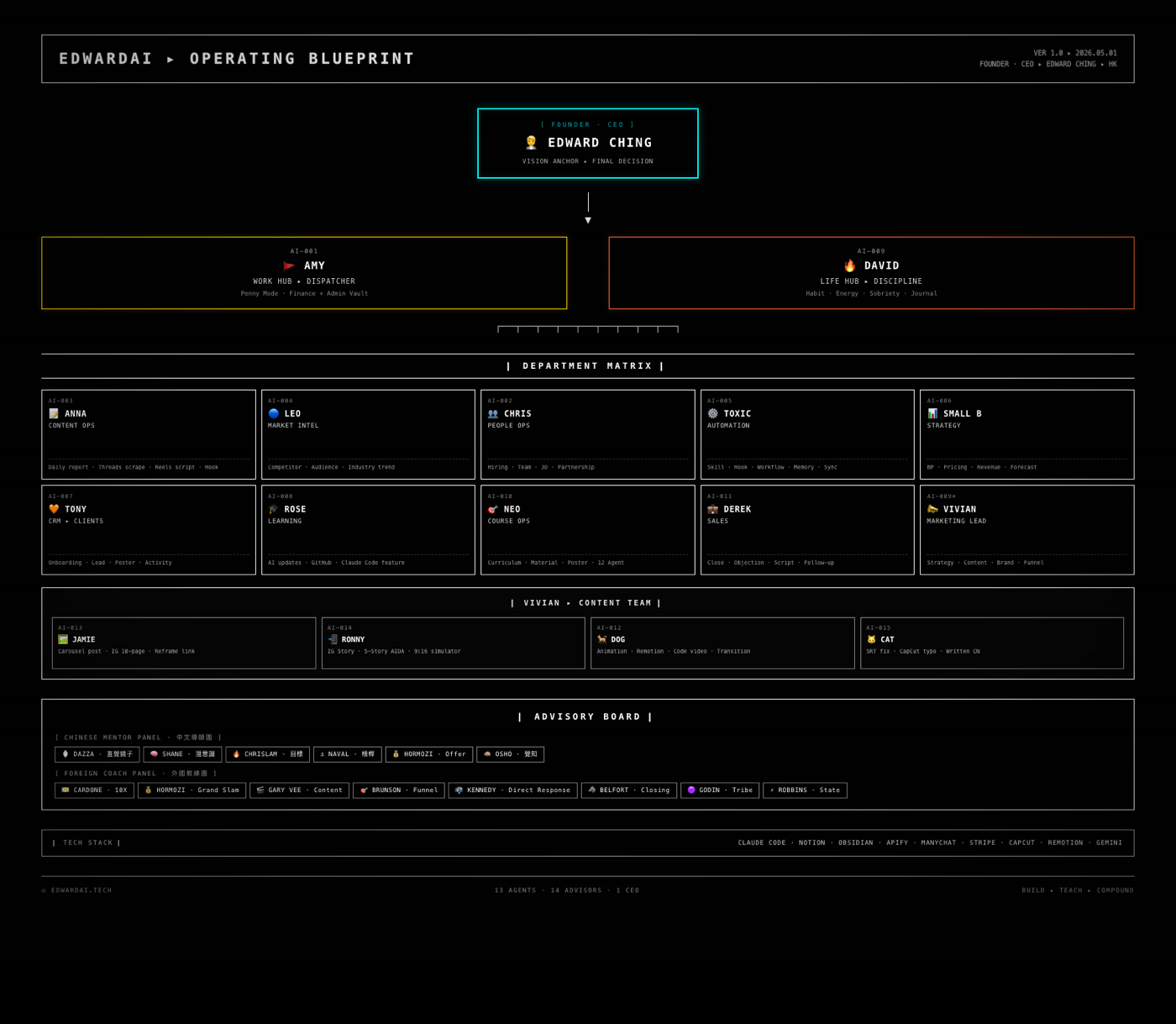Click the founder emoji beside Edward Ching
Image resolution: width=1176 pixels, height=1024 pixels.
(x=531, y=143)
